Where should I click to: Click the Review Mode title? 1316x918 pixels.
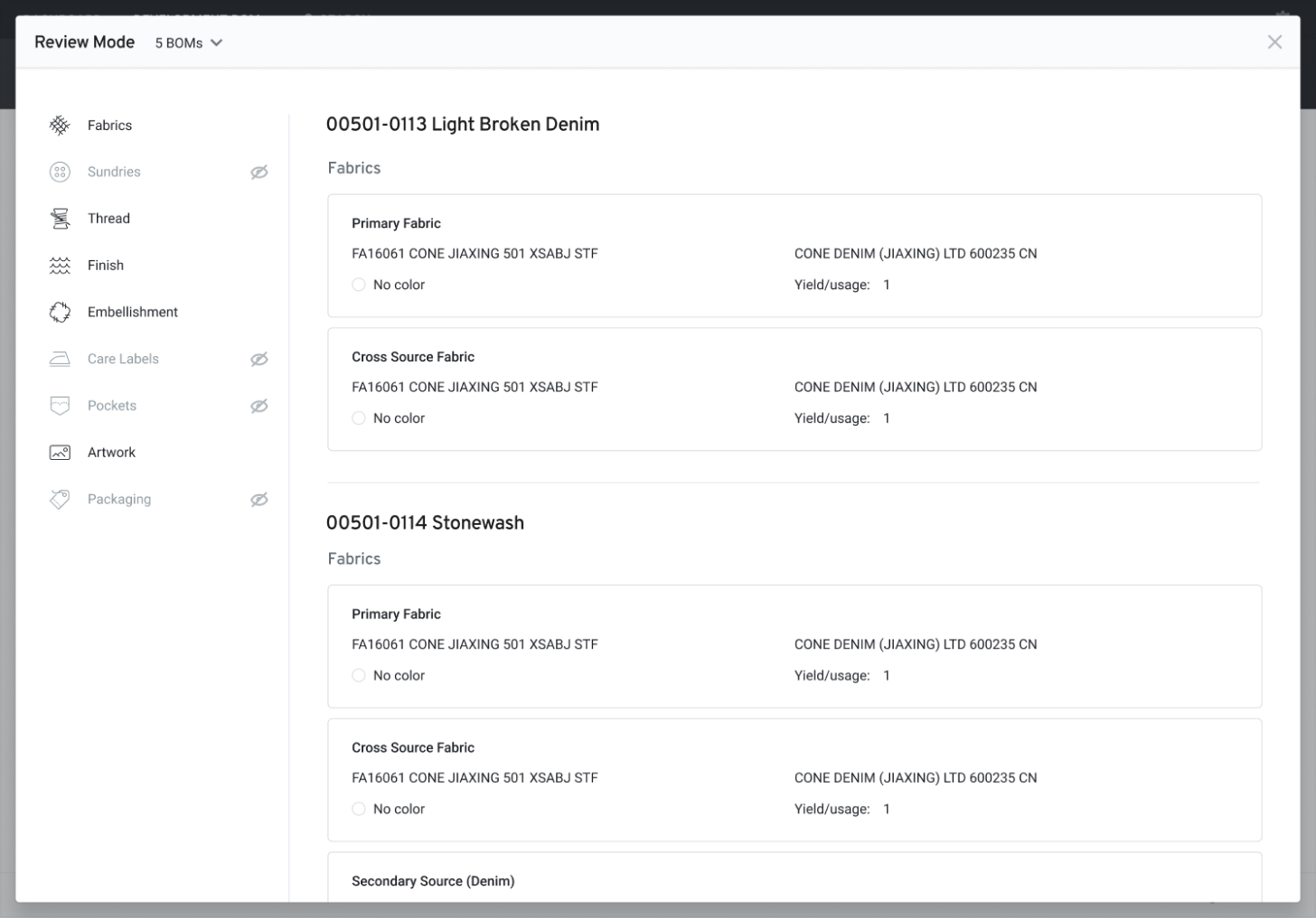point(85,42)
